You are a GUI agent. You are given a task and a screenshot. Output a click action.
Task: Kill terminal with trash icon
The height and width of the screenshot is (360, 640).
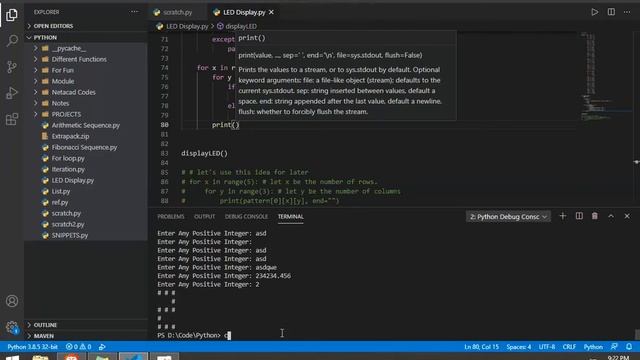click(x=595, y=216)
